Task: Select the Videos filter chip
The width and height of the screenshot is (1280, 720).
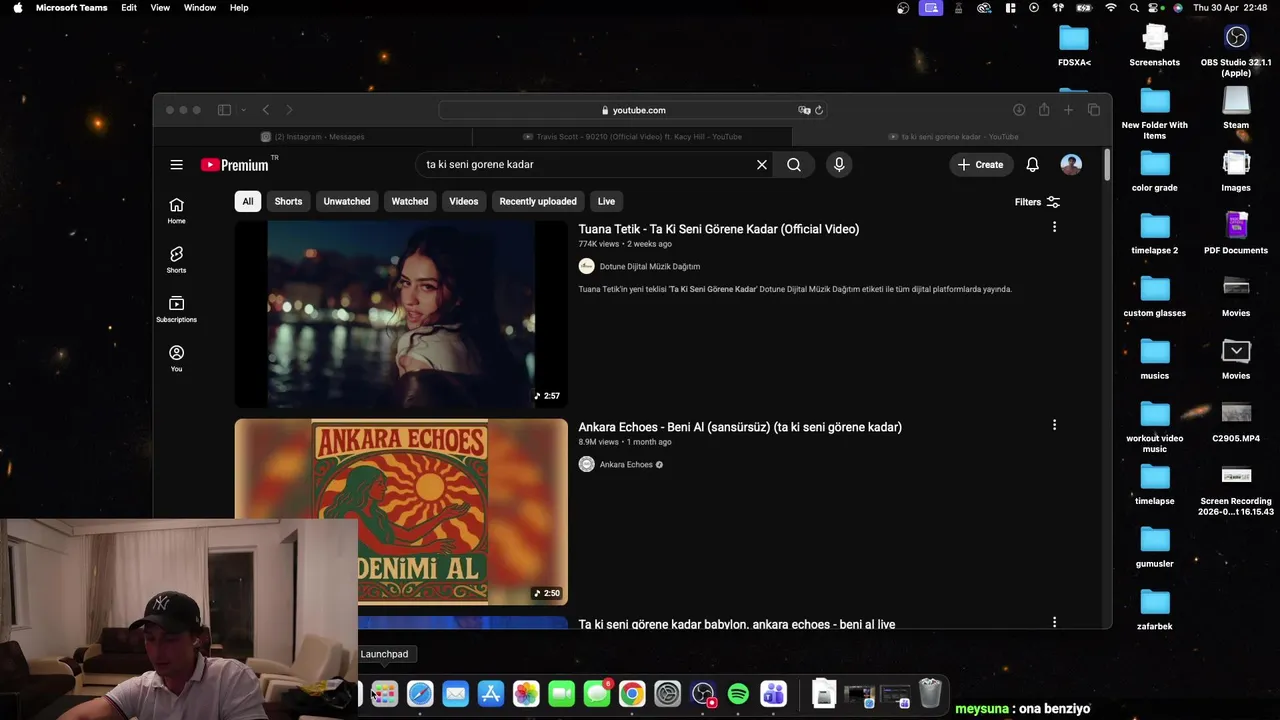Action: click(464, 202)
